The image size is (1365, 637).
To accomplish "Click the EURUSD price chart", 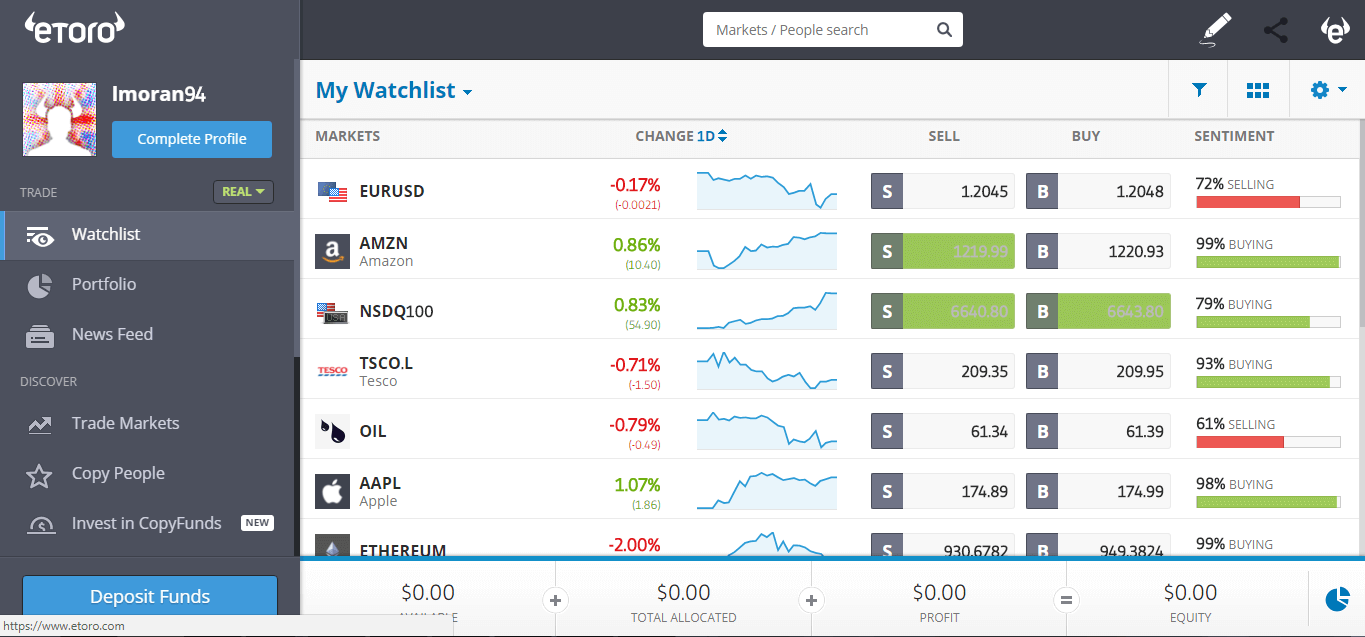I will tap(767, 190).
